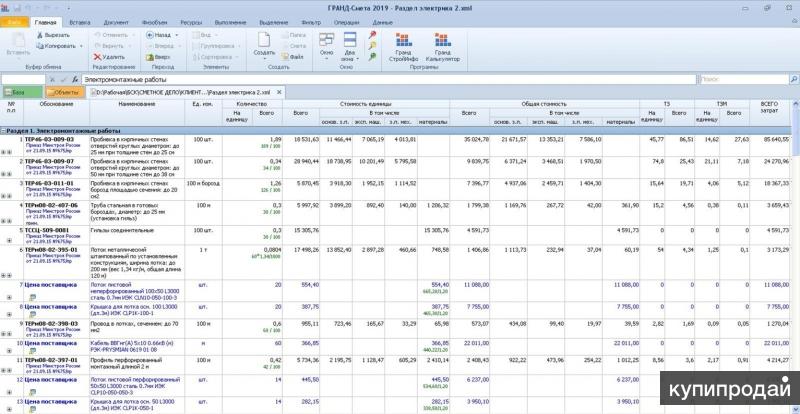800x414 pixels.
Task: Switch to the Выполнение ribbon tab
Action: (230, 22)
